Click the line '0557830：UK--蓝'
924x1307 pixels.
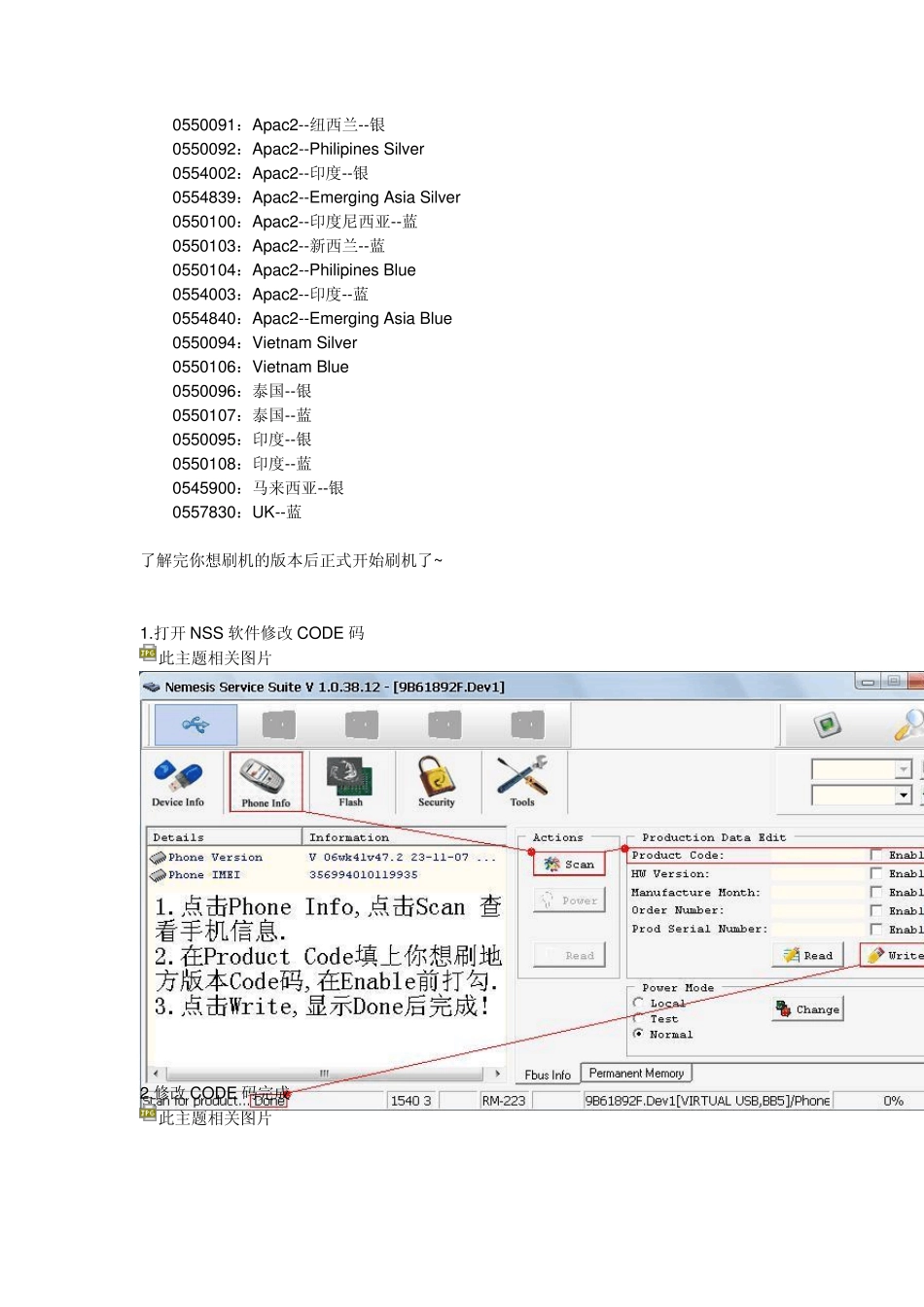[x=237, y=512]
